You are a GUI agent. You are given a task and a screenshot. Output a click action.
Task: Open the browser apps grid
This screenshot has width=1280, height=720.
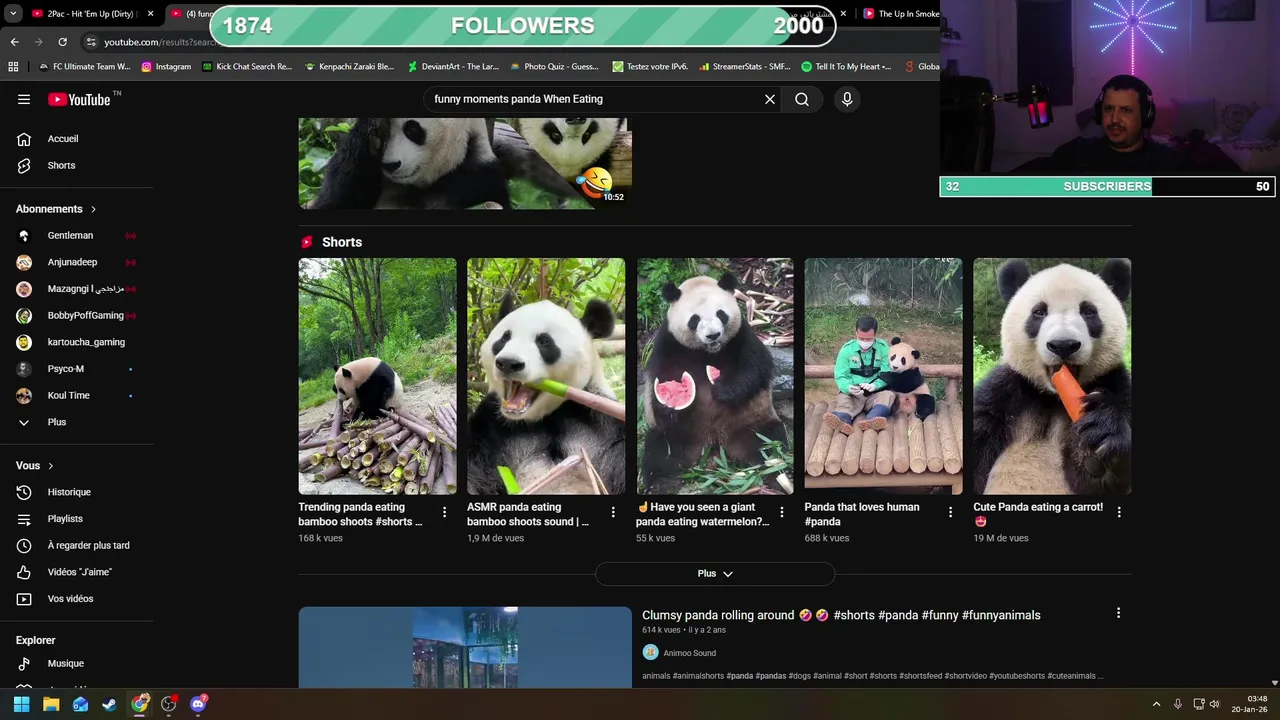point(13,67)
